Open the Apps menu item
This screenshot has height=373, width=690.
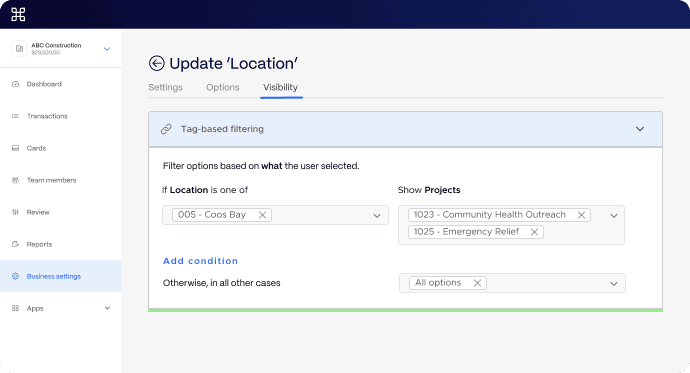[x=35, y=308]
